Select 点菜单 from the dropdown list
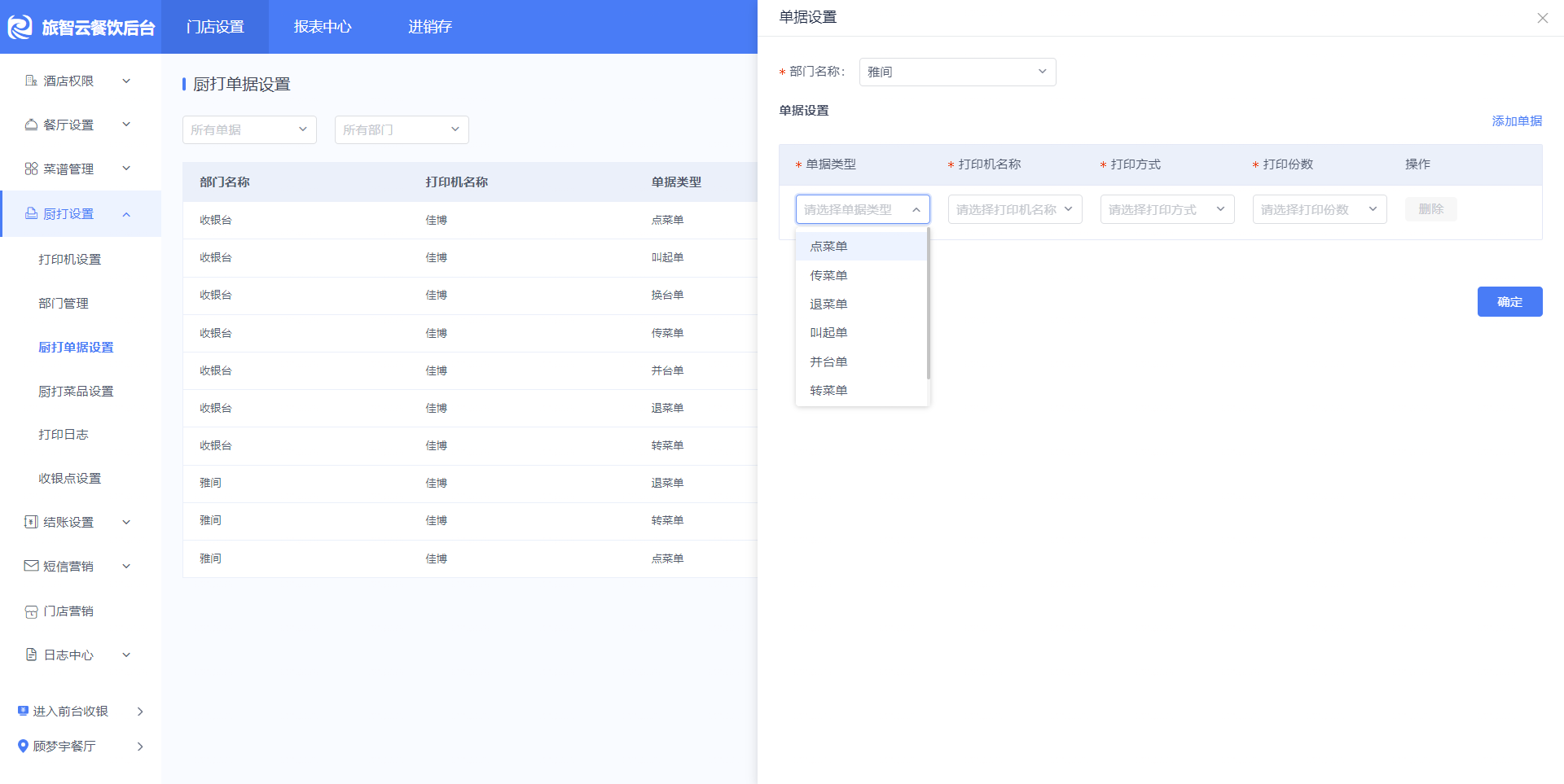This screenshot has width=1564, height=784. 861,246
